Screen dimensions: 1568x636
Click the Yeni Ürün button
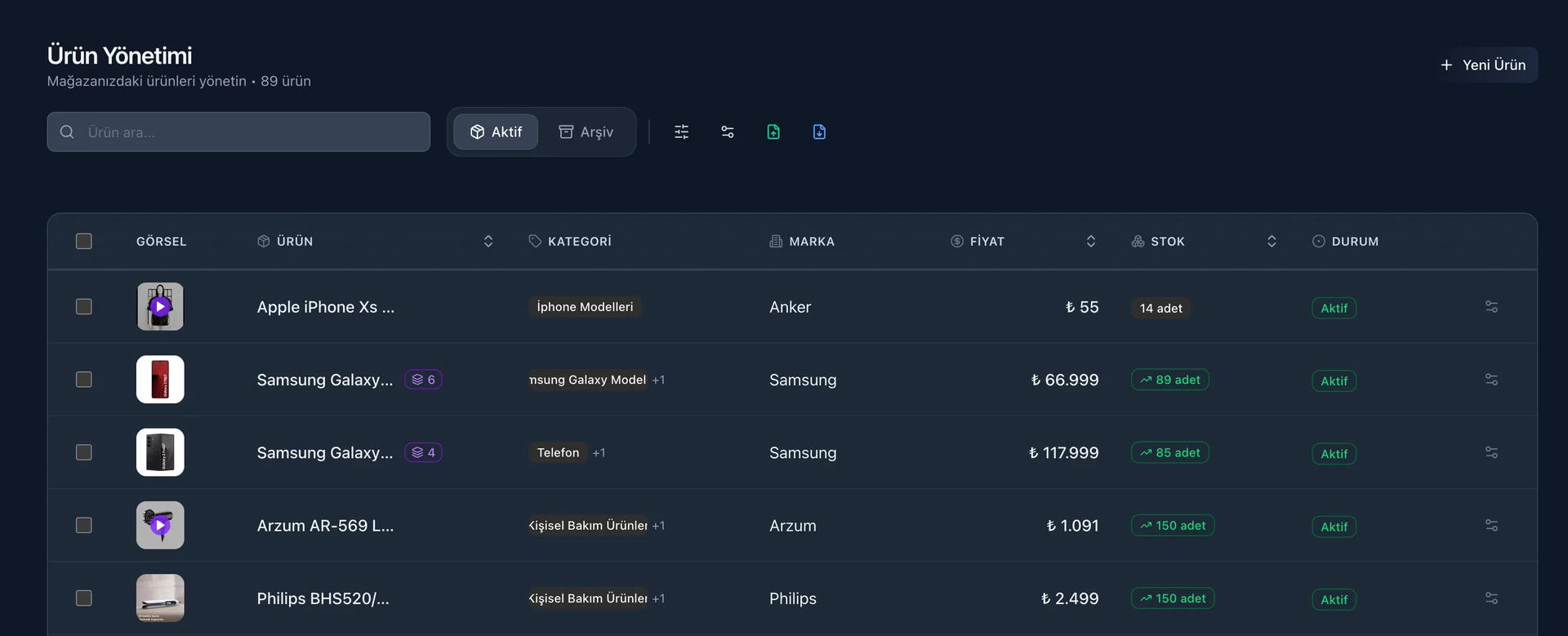1483,65
